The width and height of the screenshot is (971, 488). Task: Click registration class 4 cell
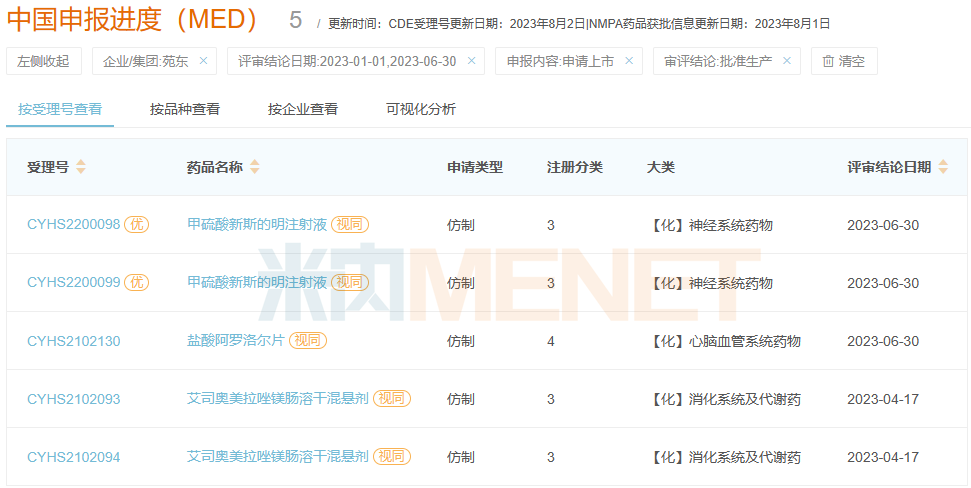point(551,341)
